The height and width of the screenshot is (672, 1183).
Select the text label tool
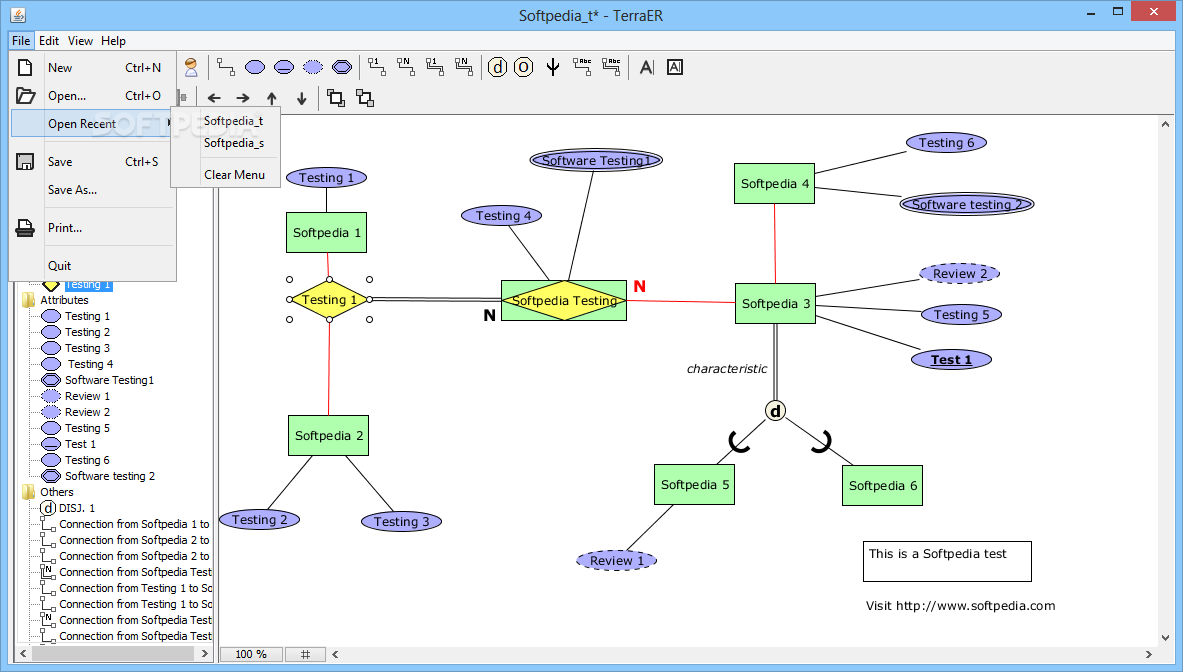pos(647,67)
